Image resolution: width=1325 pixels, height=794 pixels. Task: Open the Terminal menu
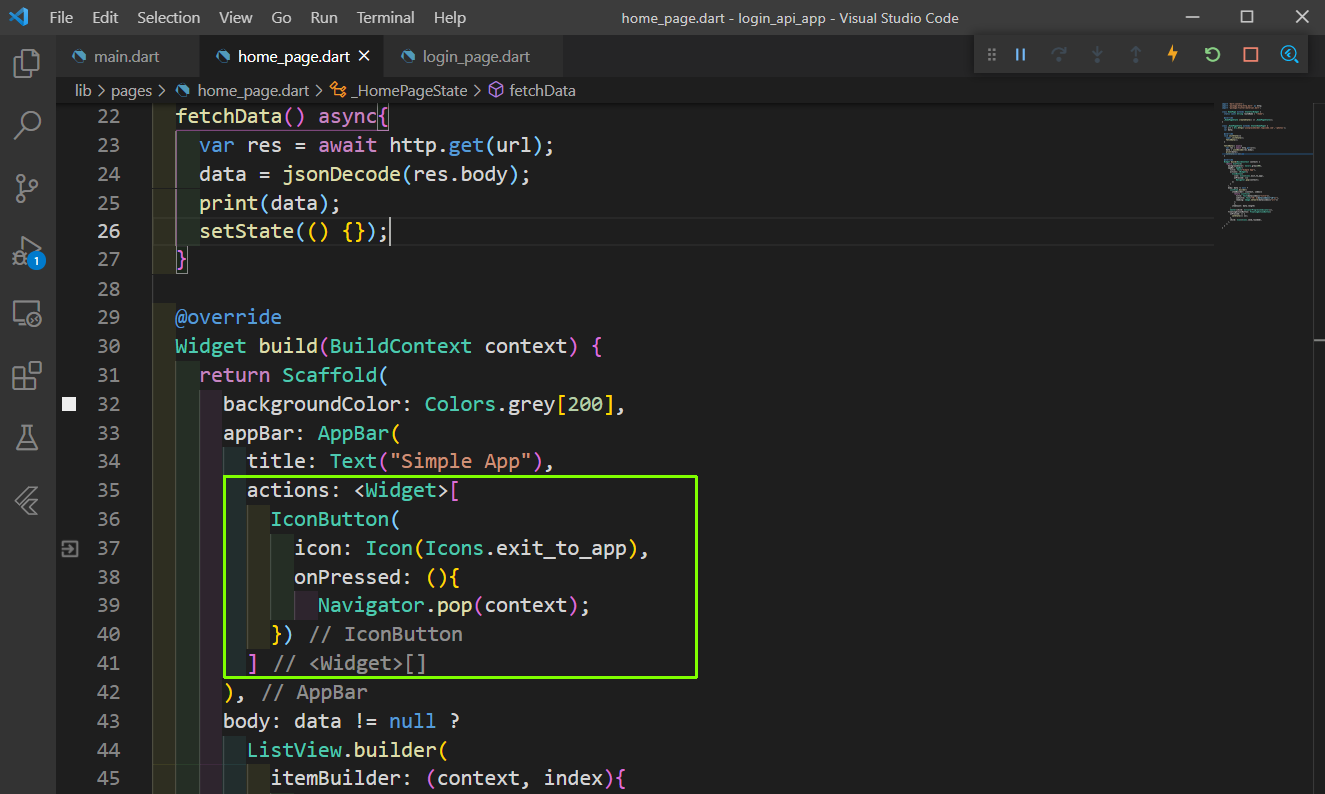pos(386,18)
